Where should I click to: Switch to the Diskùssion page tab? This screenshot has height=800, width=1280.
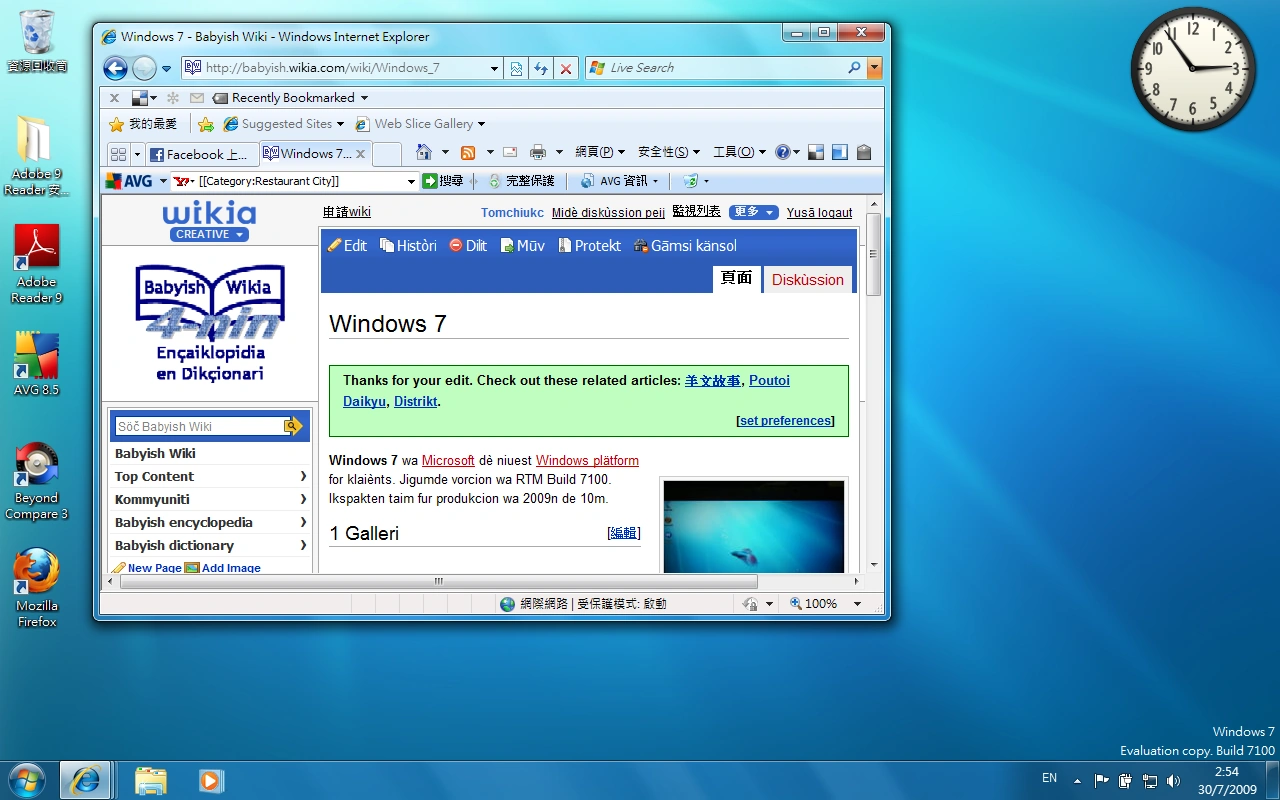coord(808,280)
